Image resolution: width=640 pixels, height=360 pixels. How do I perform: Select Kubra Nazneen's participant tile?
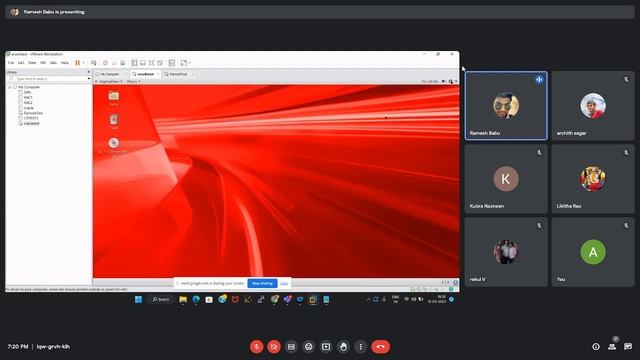pos(506,179)
